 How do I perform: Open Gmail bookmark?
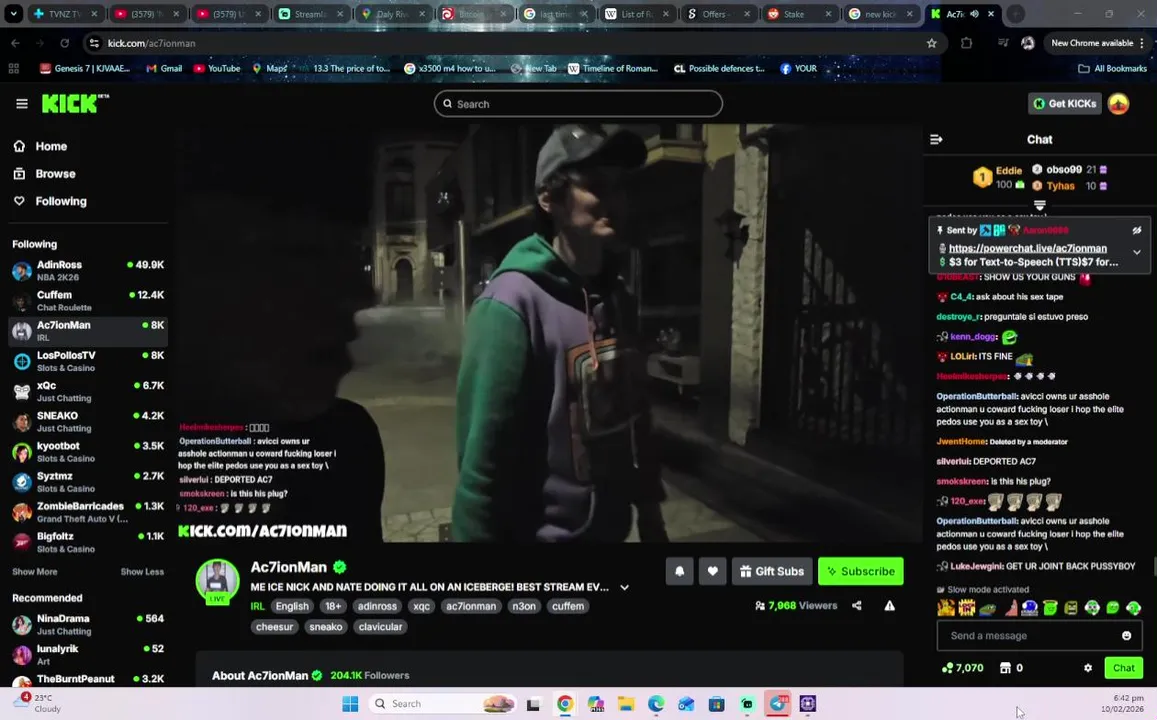[164, 69]
